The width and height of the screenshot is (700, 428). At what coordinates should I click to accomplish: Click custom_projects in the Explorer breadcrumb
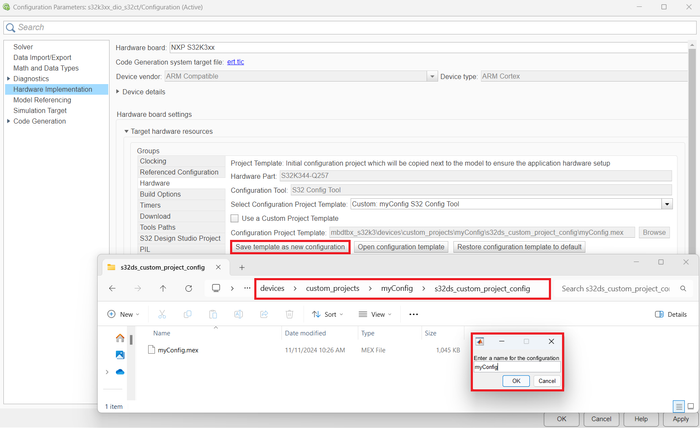click(332, 288)
